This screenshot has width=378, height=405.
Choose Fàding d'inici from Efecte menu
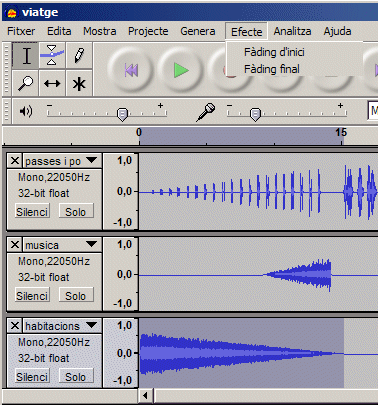(274, 52)
